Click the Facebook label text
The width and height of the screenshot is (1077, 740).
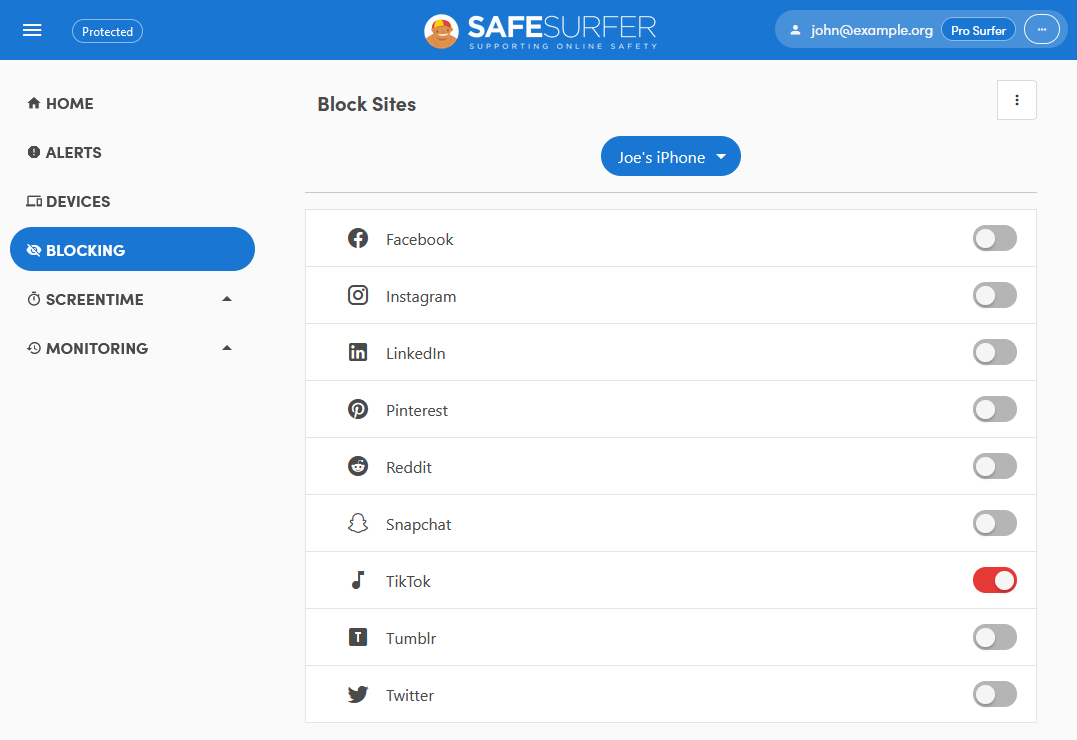tap(420, 239)
